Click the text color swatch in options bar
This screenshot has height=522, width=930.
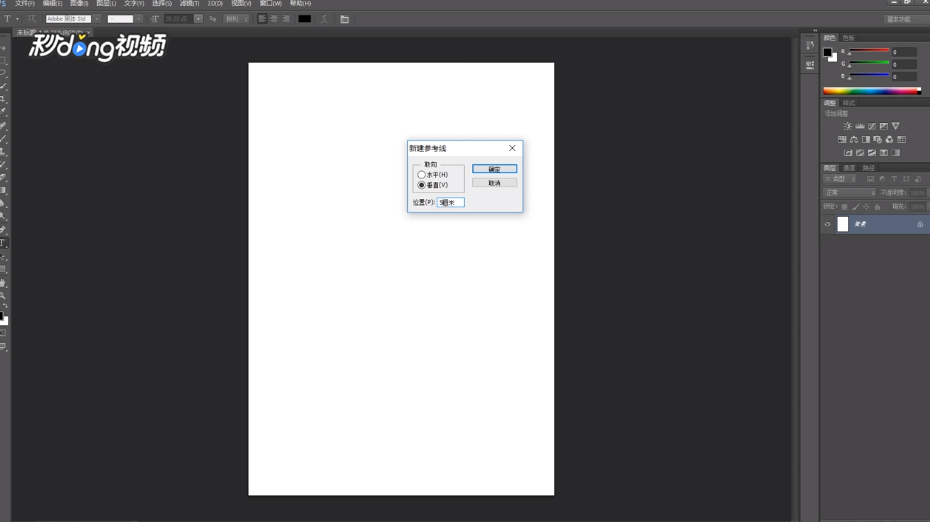(x=304, y=19)
